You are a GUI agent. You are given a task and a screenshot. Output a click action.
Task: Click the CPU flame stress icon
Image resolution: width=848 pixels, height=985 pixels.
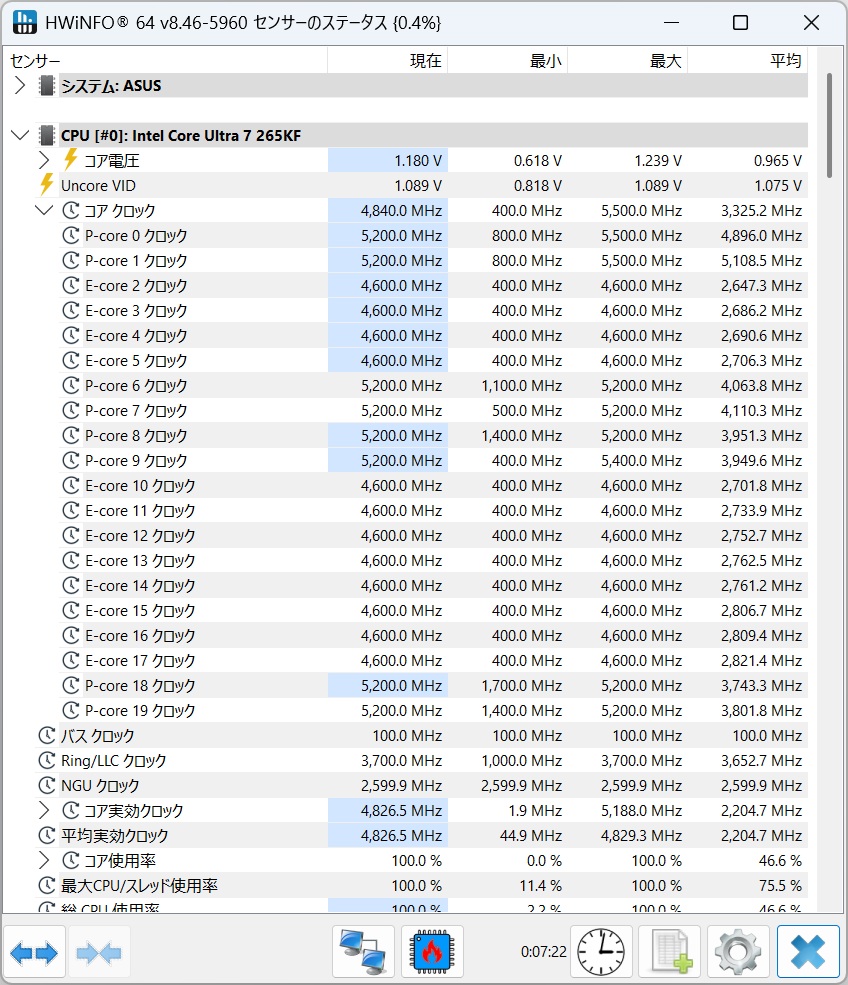[x=432, y=953]
